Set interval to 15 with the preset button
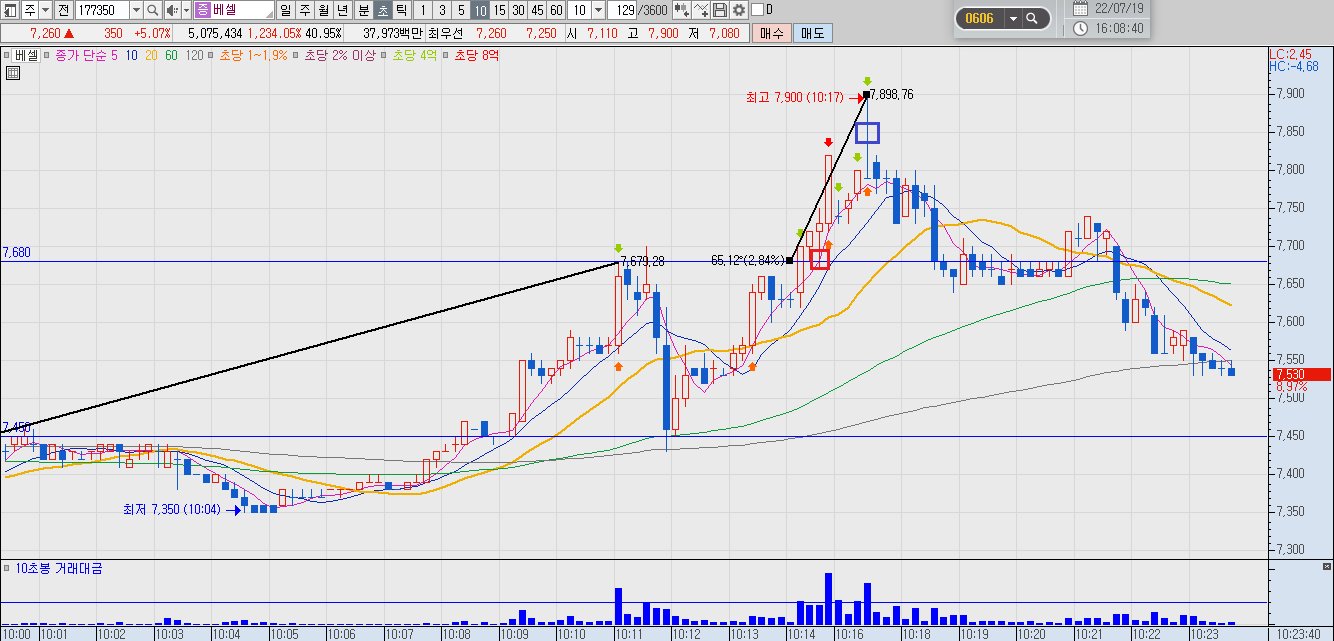The width and height of the screenshot is (1334, 641). click(499, 10)
